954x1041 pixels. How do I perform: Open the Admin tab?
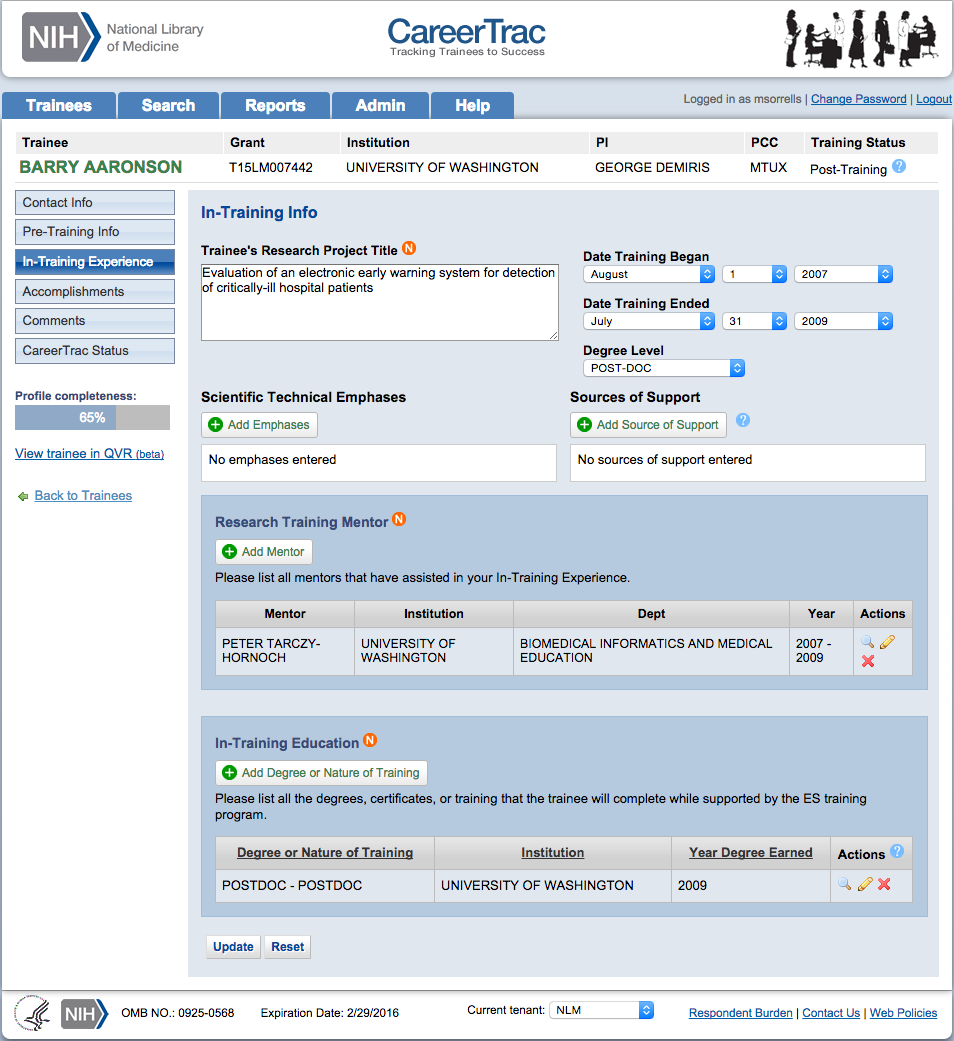tap(380, 106)
